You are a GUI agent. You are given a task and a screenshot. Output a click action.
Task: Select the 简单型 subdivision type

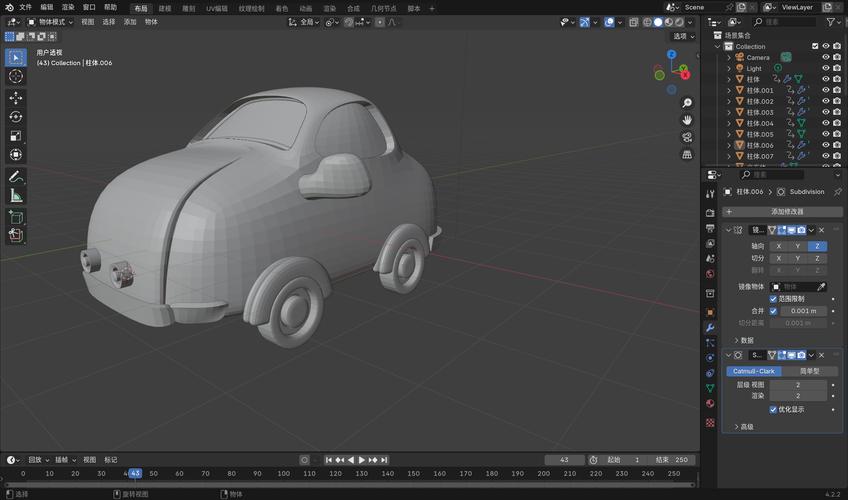810,371
